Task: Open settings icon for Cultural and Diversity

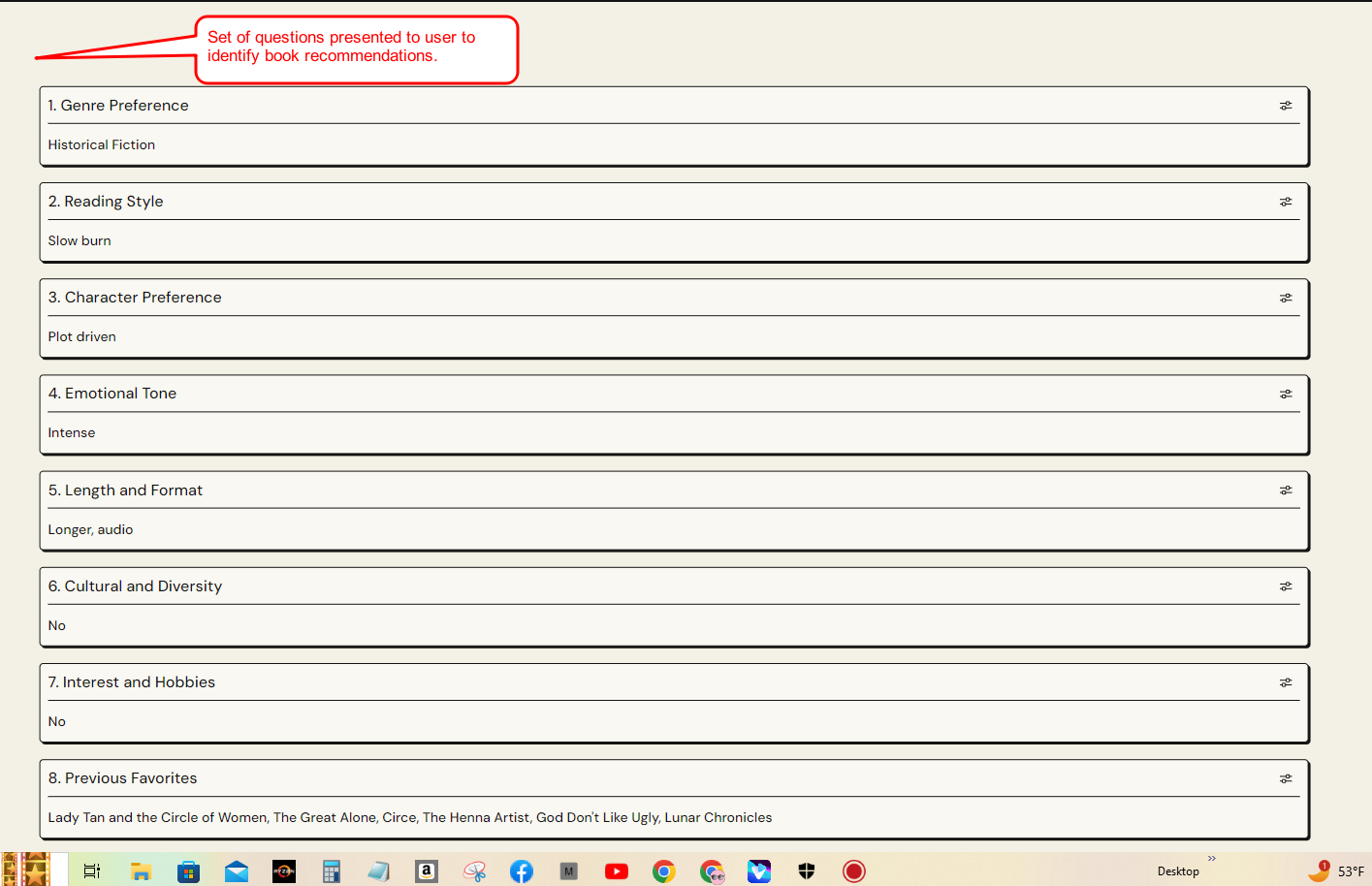Action: pyautogui.click(x=1286, y=586)
